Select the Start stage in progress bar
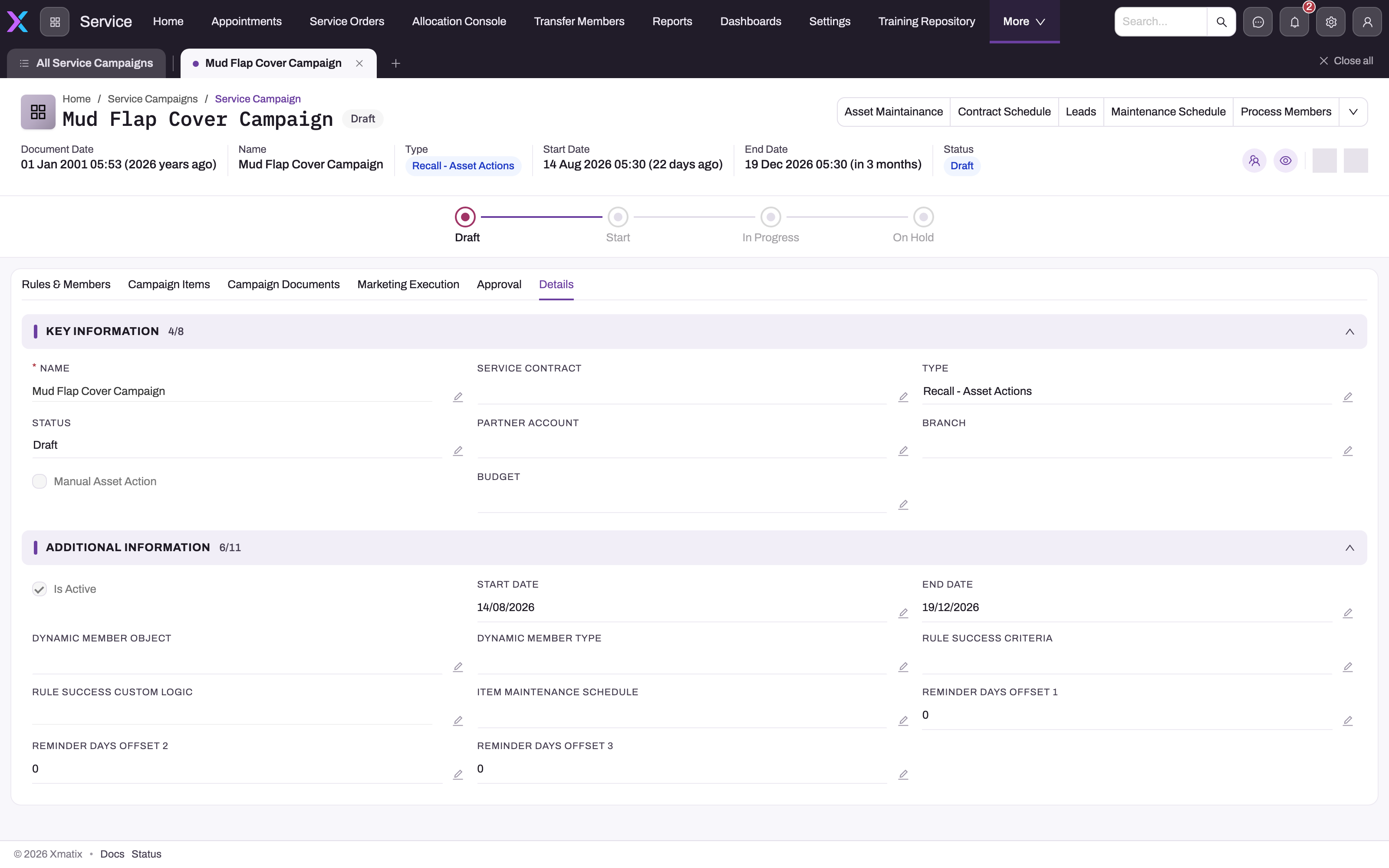Screen dimensions: 1389x868 [618, 217]
